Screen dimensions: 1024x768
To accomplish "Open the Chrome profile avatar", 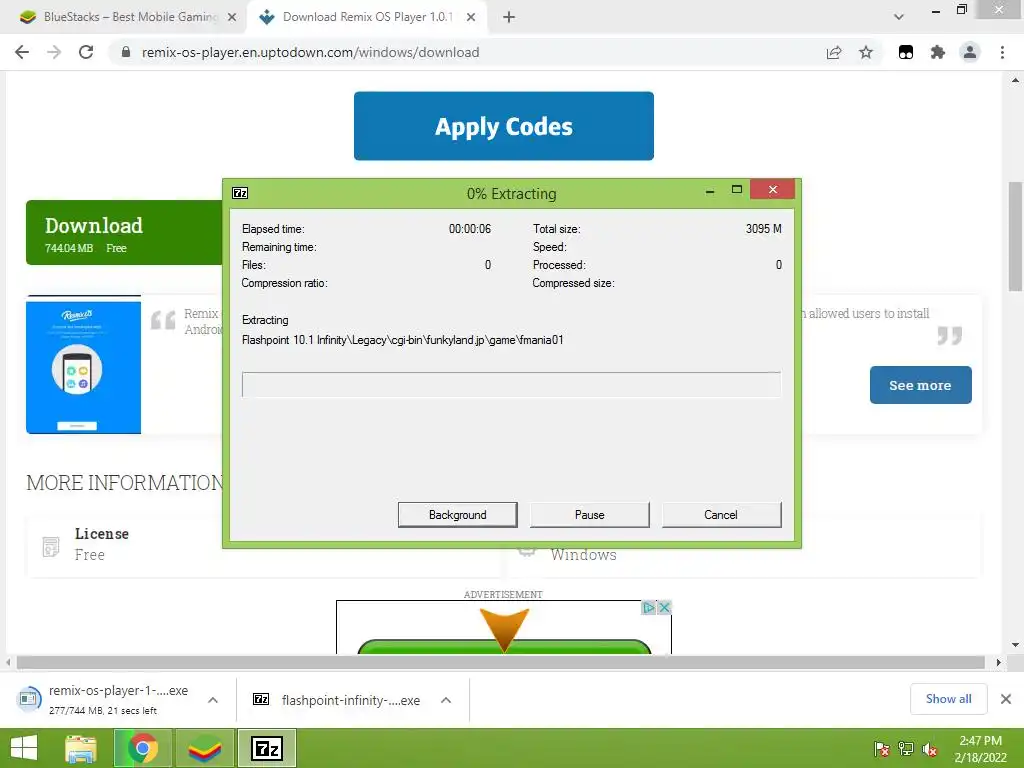I will click(x=970, y=52).
